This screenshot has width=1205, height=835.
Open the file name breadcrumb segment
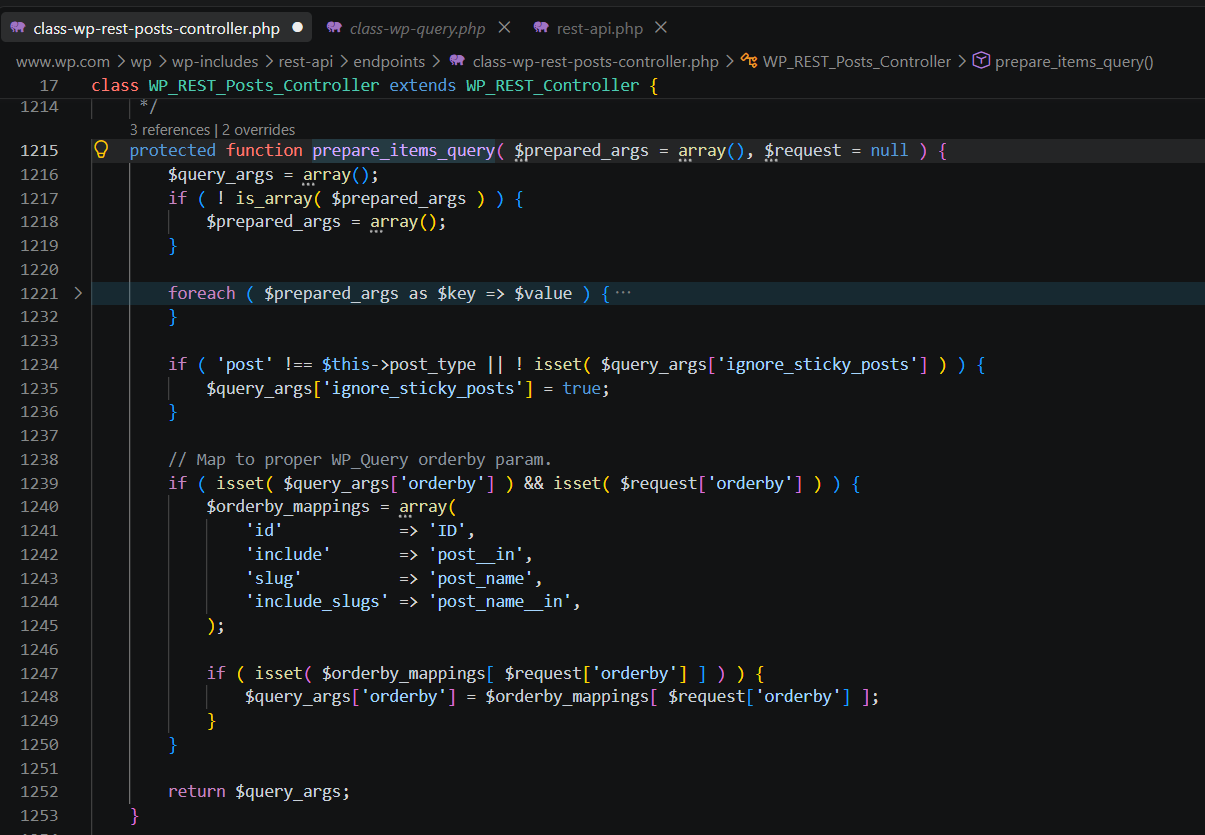coord(596,61)
